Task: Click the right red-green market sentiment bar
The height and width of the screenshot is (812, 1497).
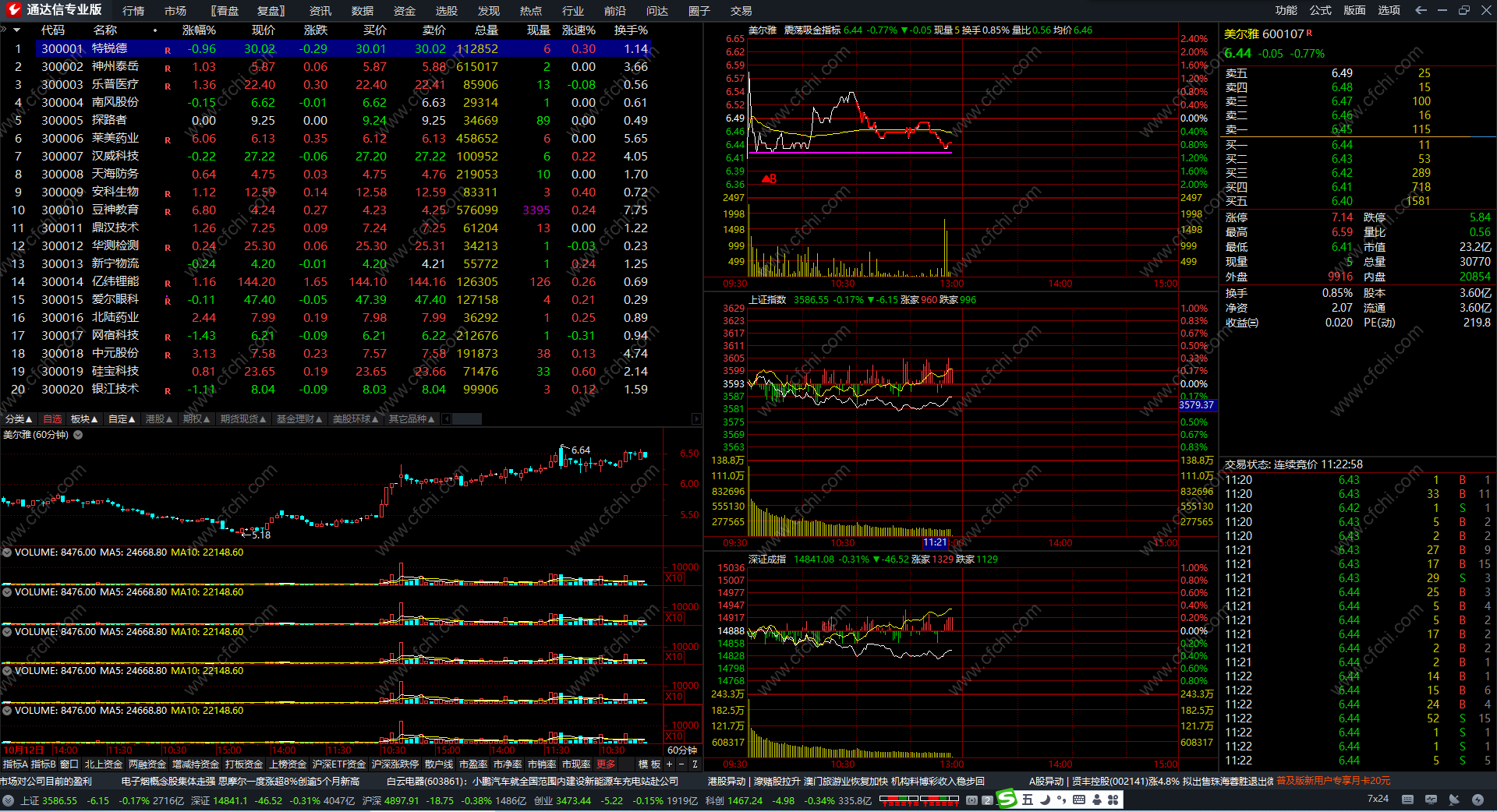Action: 940,800
